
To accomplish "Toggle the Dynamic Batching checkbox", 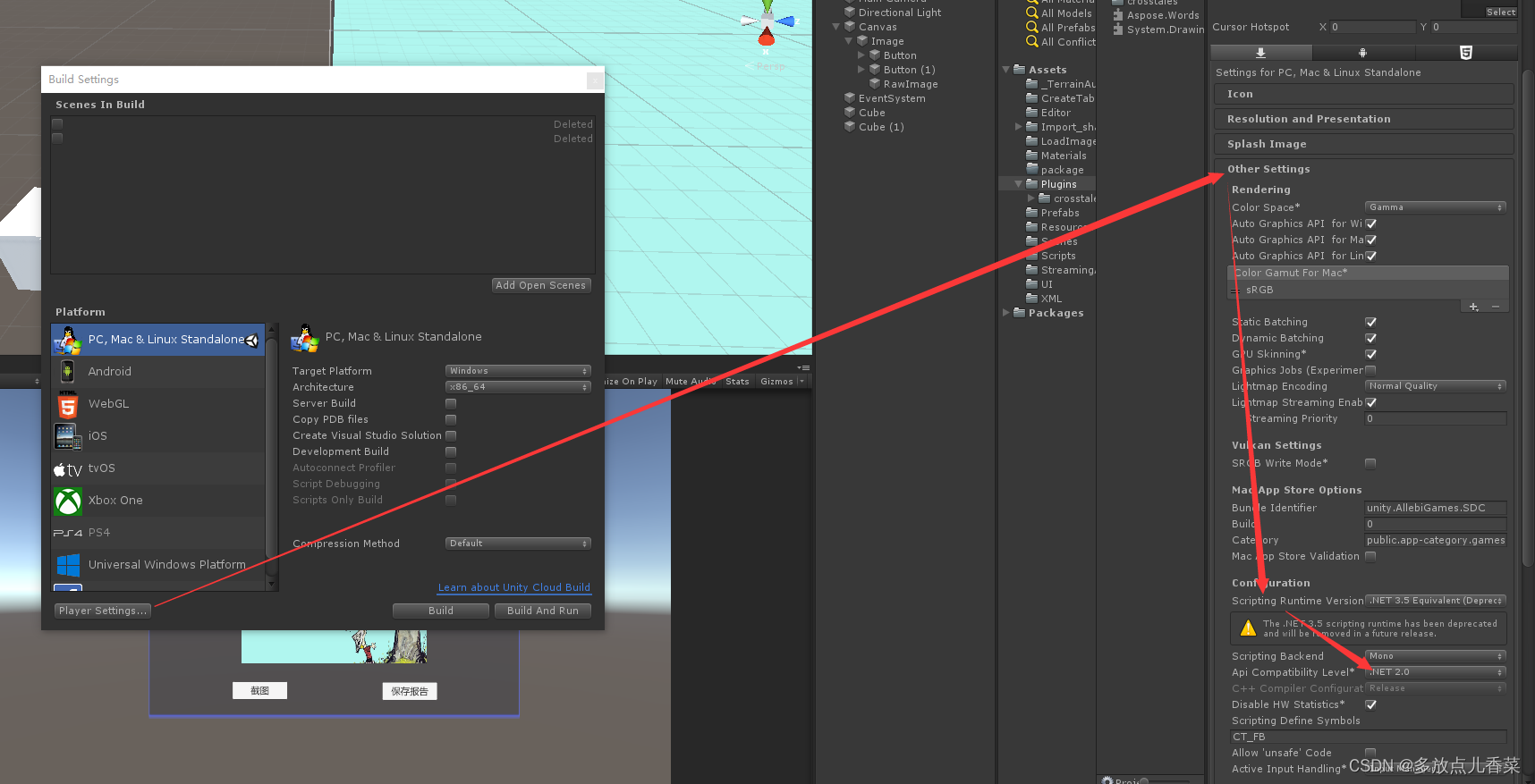I will coord(1370,338).
